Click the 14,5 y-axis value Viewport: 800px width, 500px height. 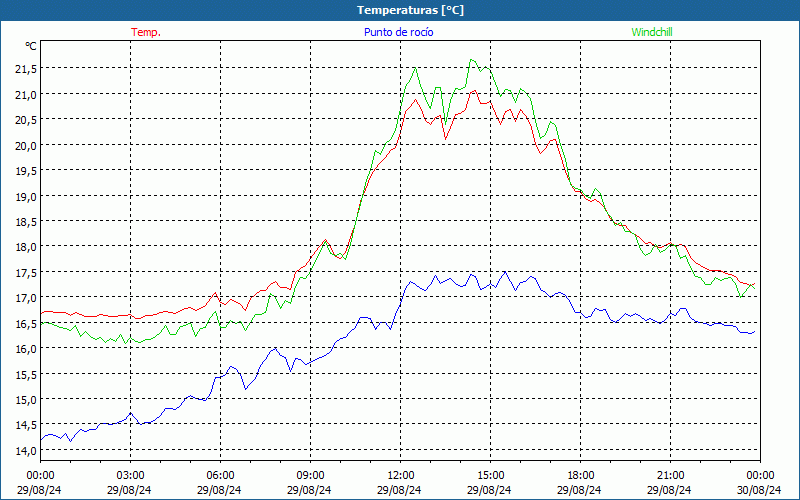point(26,425)
